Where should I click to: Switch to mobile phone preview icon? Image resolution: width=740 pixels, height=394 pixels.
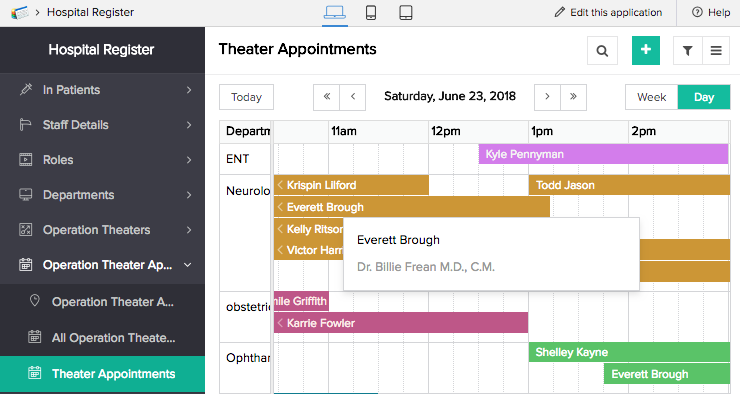tap(371, 13)
